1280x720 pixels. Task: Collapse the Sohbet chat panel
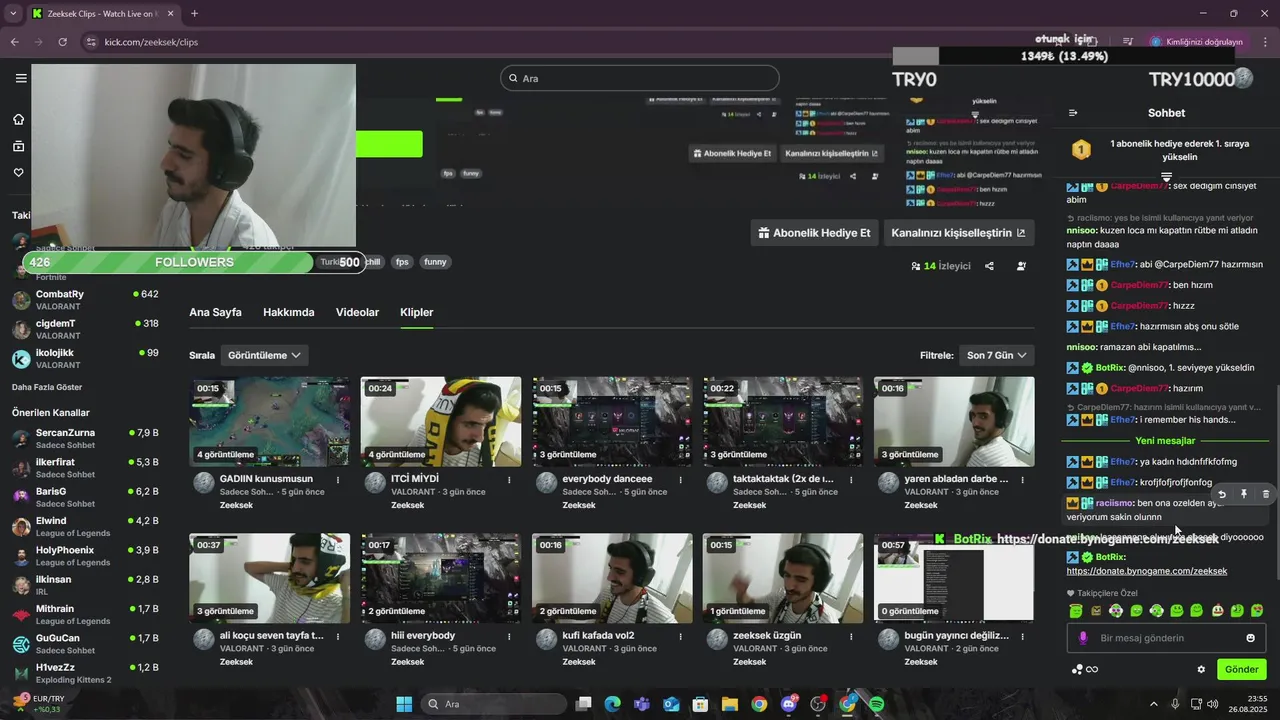(x=1073, y=113)
